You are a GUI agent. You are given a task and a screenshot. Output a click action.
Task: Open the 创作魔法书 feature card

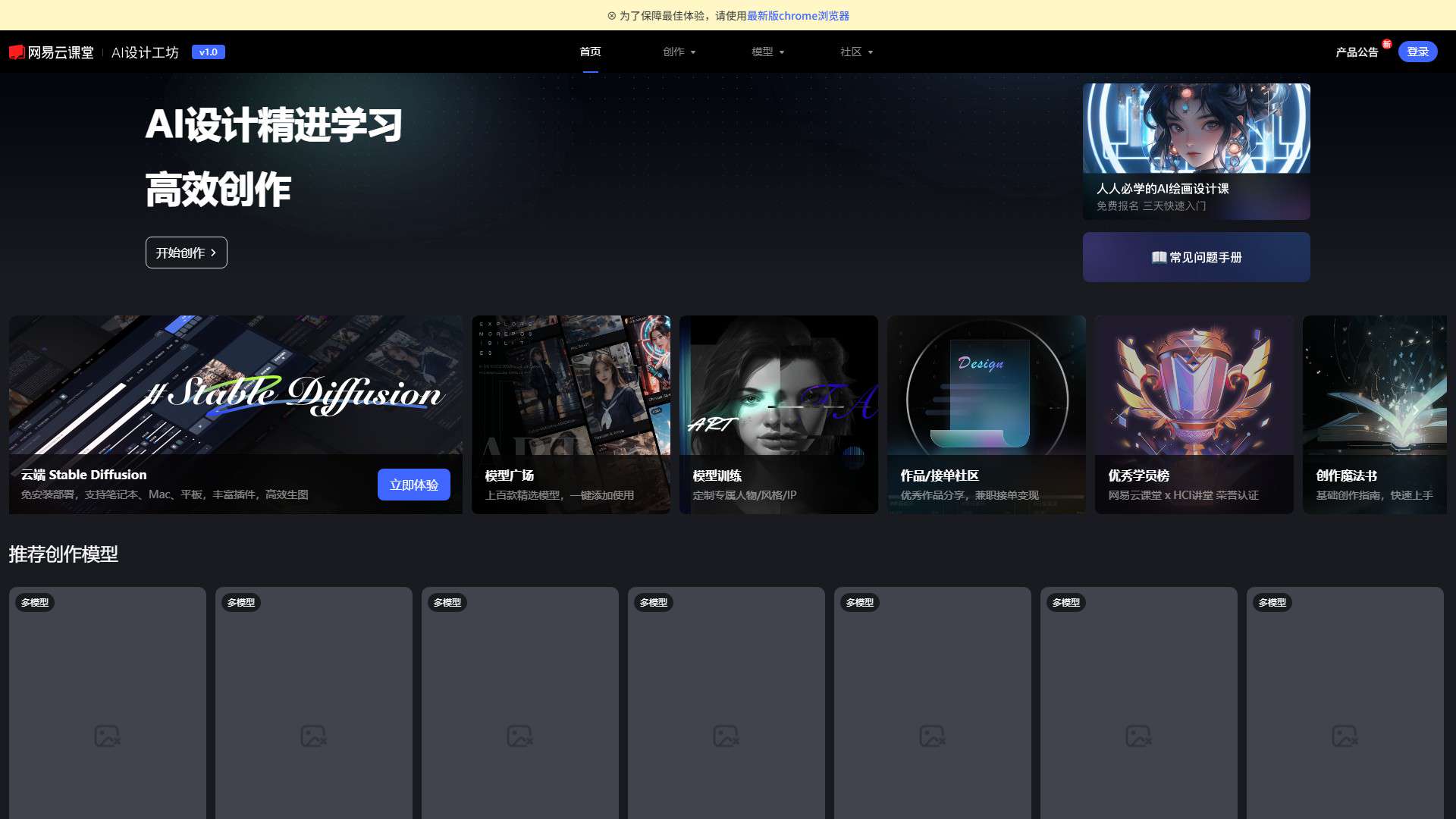click(1375, 415)
